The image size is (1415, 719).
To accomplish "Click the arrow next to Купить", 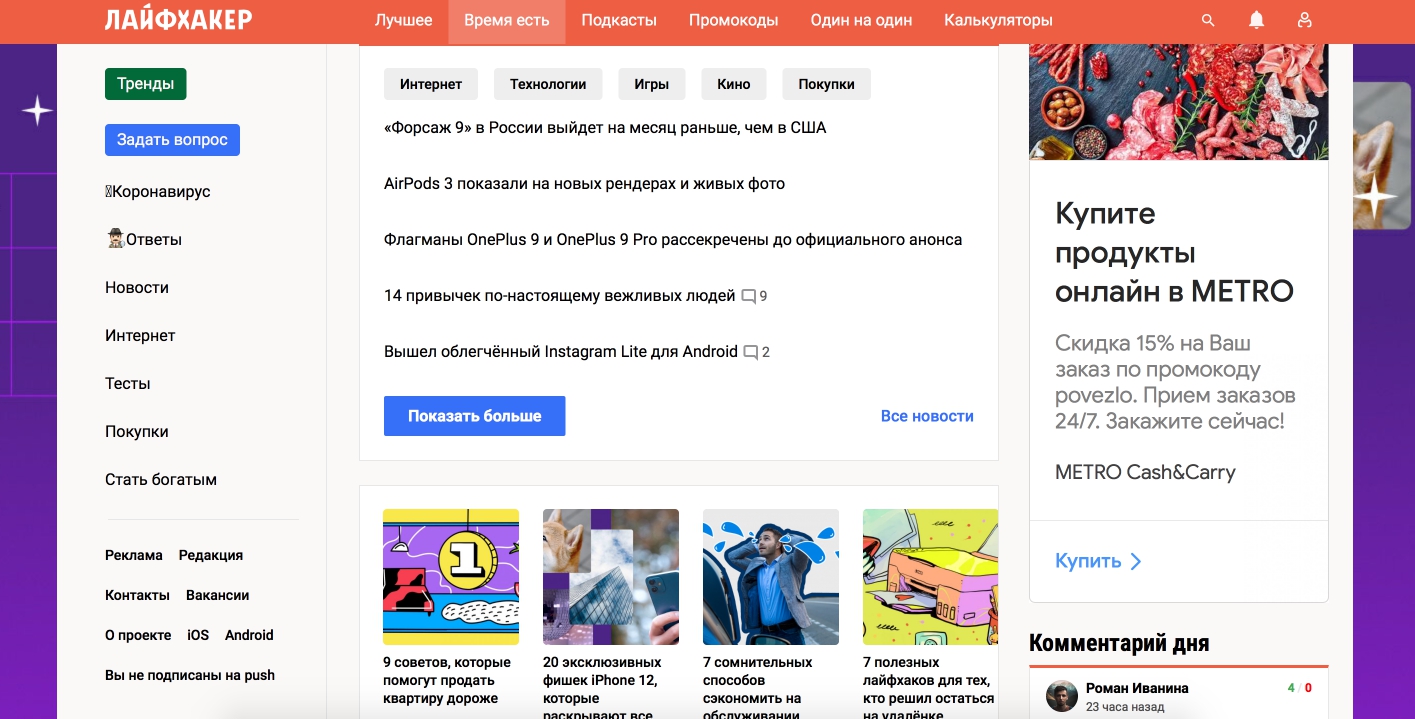I will click(x=1135, y=561).
